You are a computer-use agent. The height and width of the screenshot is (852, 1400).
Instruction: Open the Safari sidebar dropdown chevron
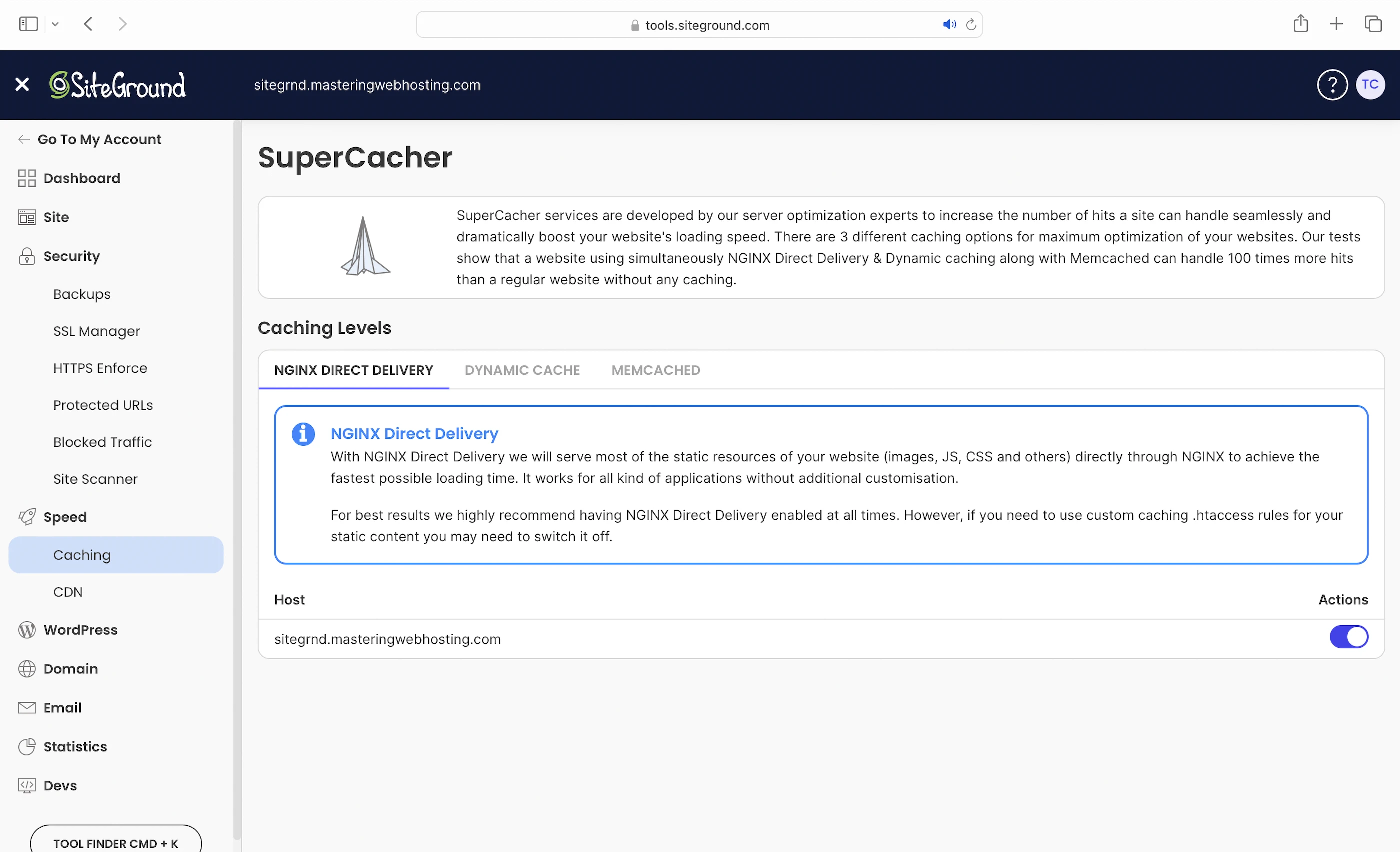coord(55,24)
